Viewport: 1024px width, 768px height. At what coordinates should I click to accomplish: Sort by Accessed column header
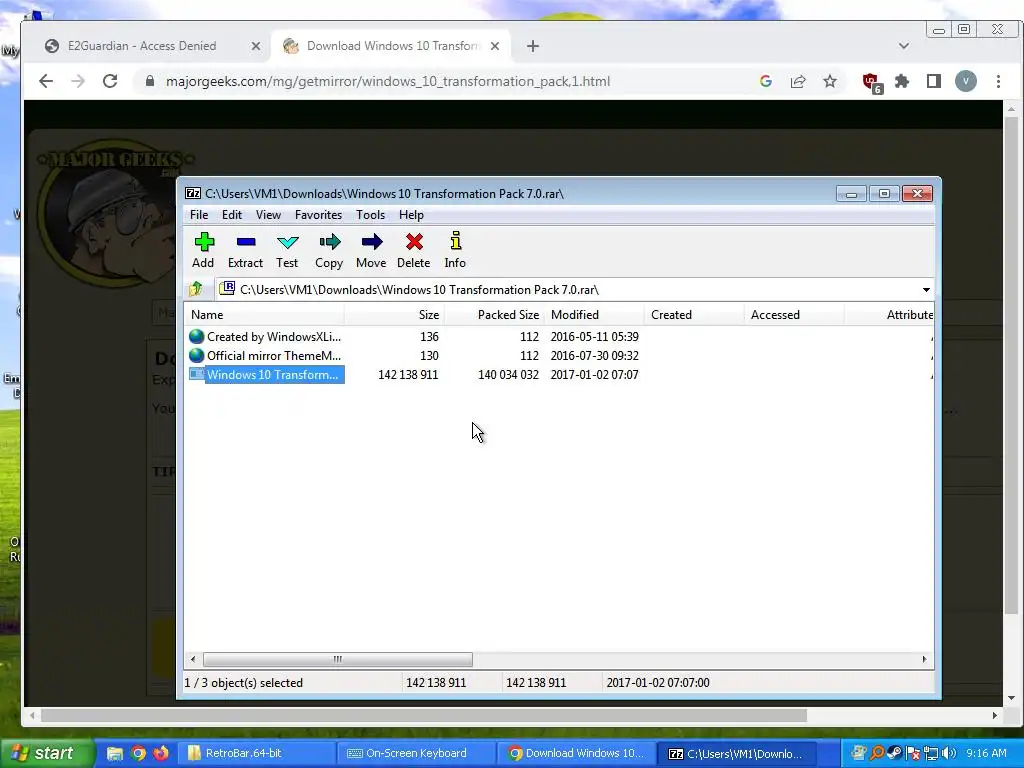pos(794,315)
